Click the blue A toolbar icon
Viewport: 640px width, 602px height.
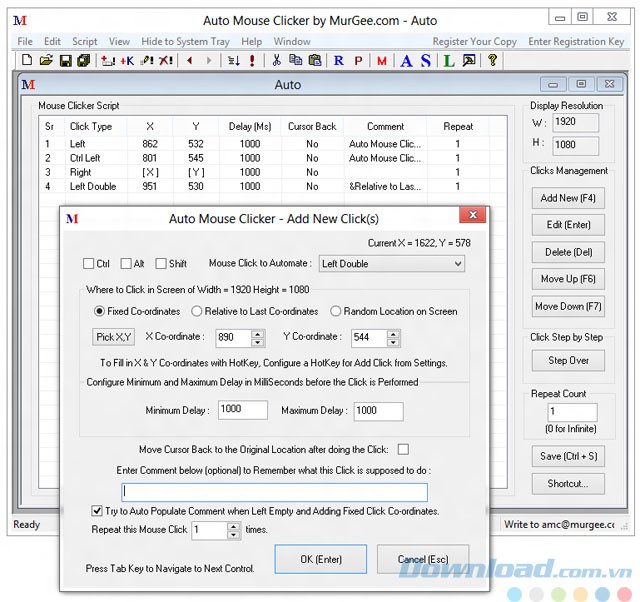point(406,61)
